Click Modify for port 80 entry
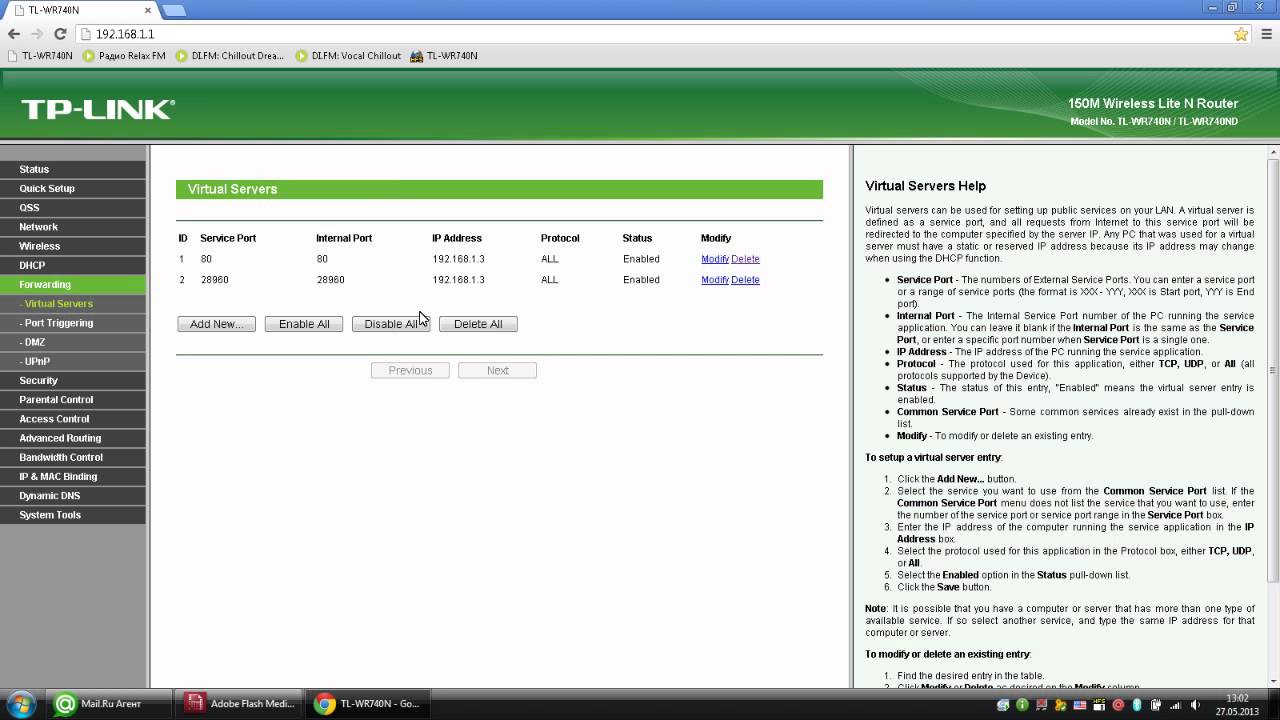Viewport: 1280px width, 720px height. (x=715, y=259)
